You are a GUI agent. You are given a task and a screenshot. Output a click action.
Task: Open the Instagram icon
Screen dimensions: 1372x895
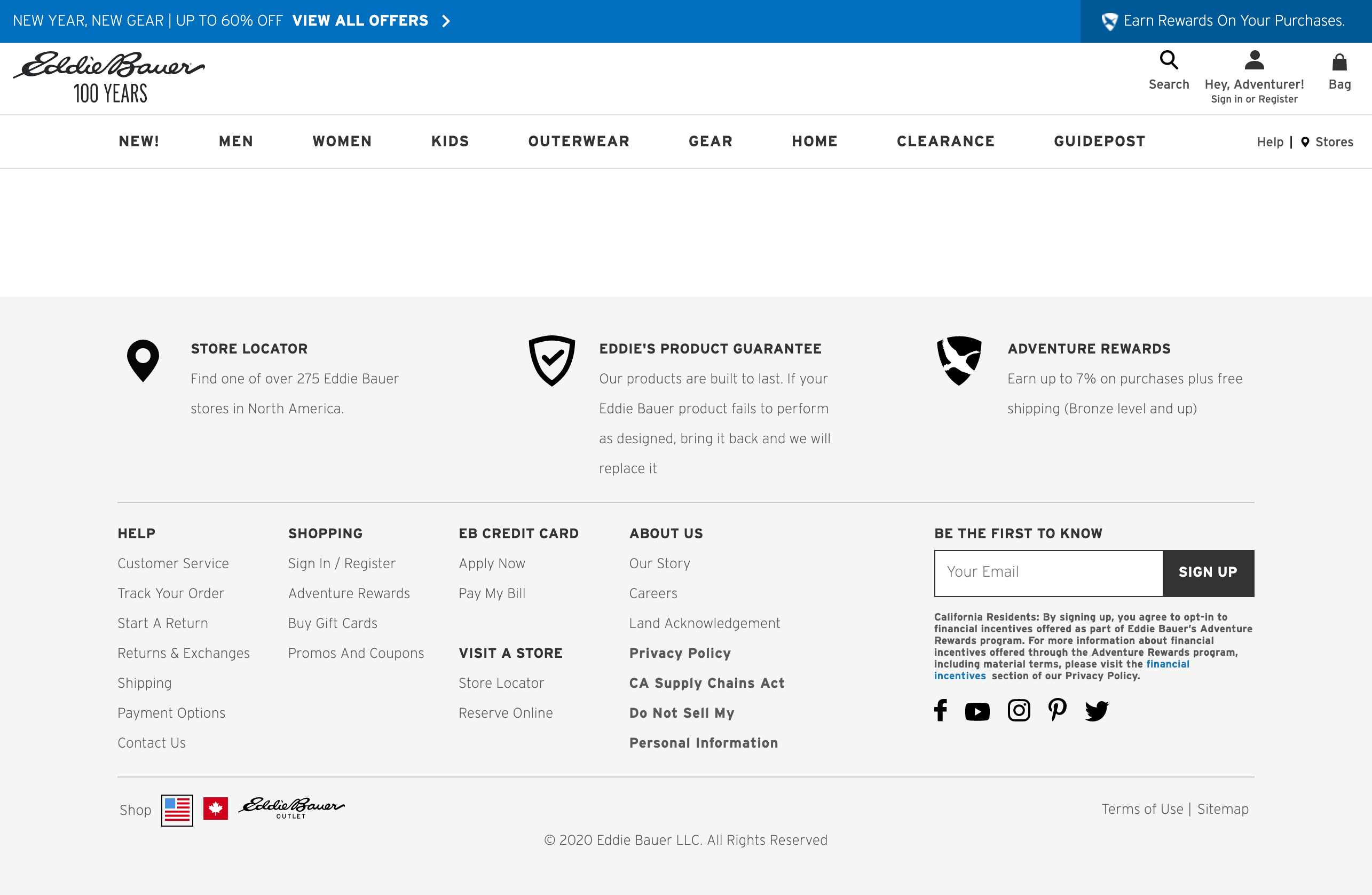(1019, 710)
